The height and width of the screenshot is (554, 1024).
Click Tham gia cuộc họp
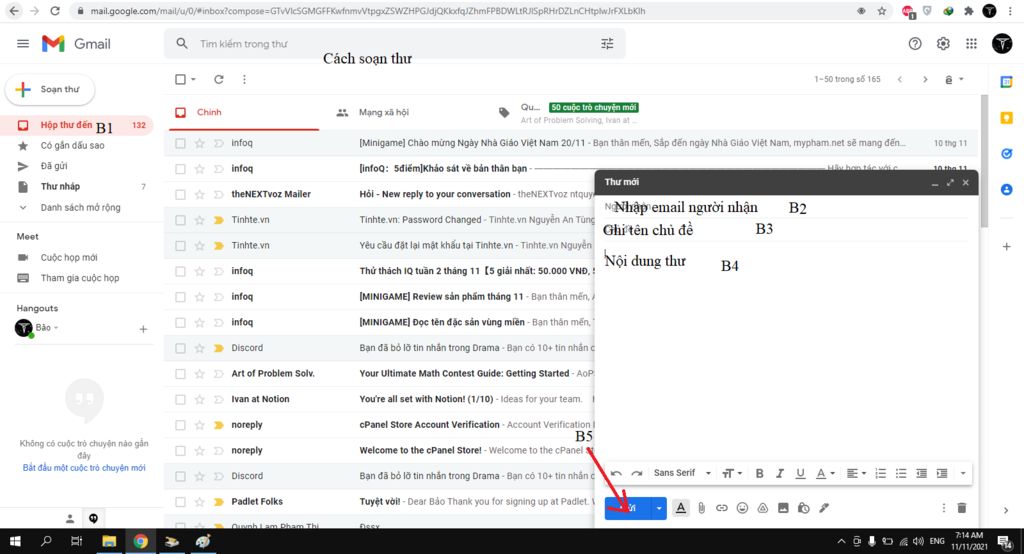pos(80,278)
